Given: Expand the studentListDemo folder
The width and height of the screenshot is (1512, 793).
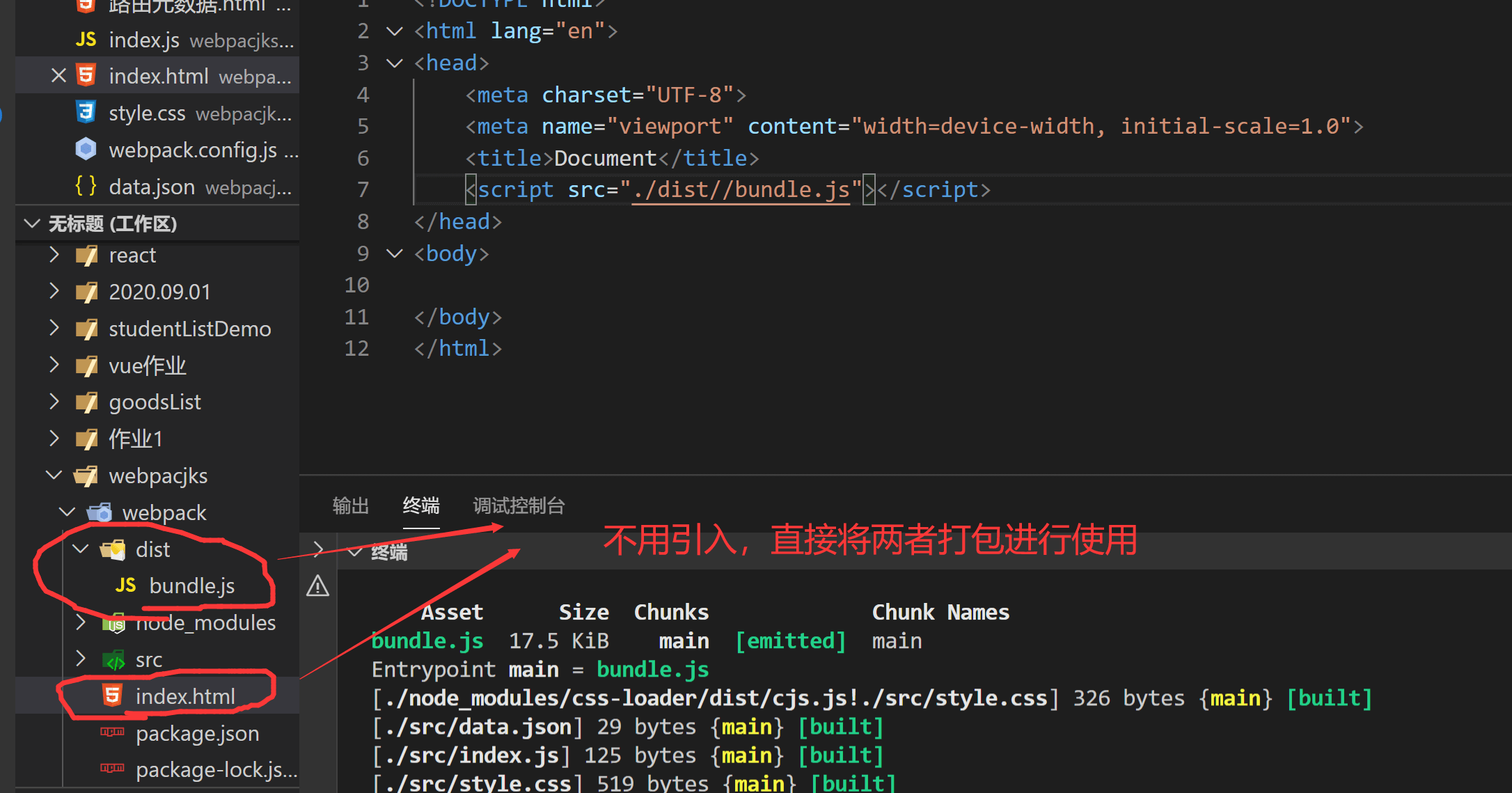Looking at the screenshot, I should pos(54,328).
